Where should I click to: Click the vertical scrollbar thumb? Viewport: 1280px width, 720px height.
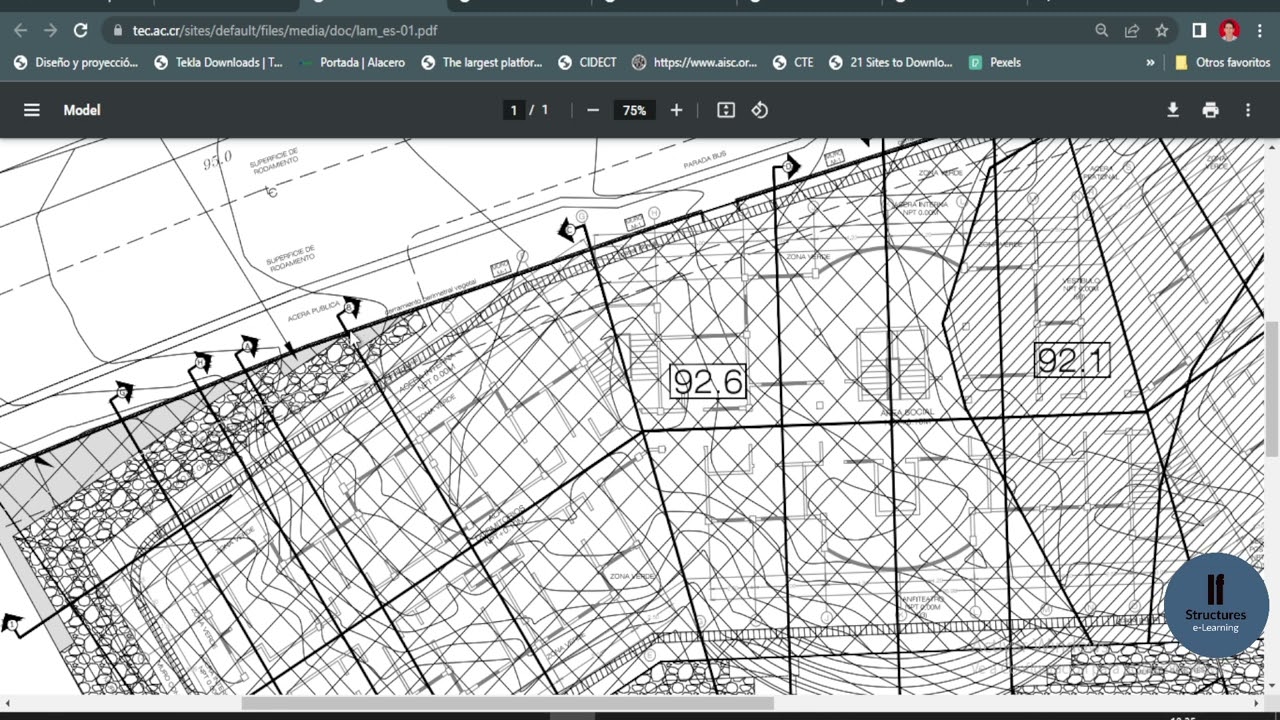(1272, 390)
